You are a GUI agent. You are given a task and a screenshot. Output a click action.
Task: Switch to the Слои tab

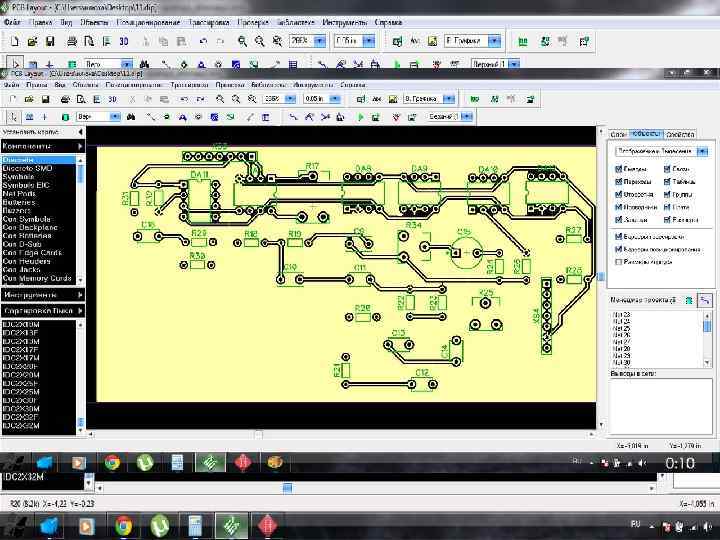pos(618,134)
